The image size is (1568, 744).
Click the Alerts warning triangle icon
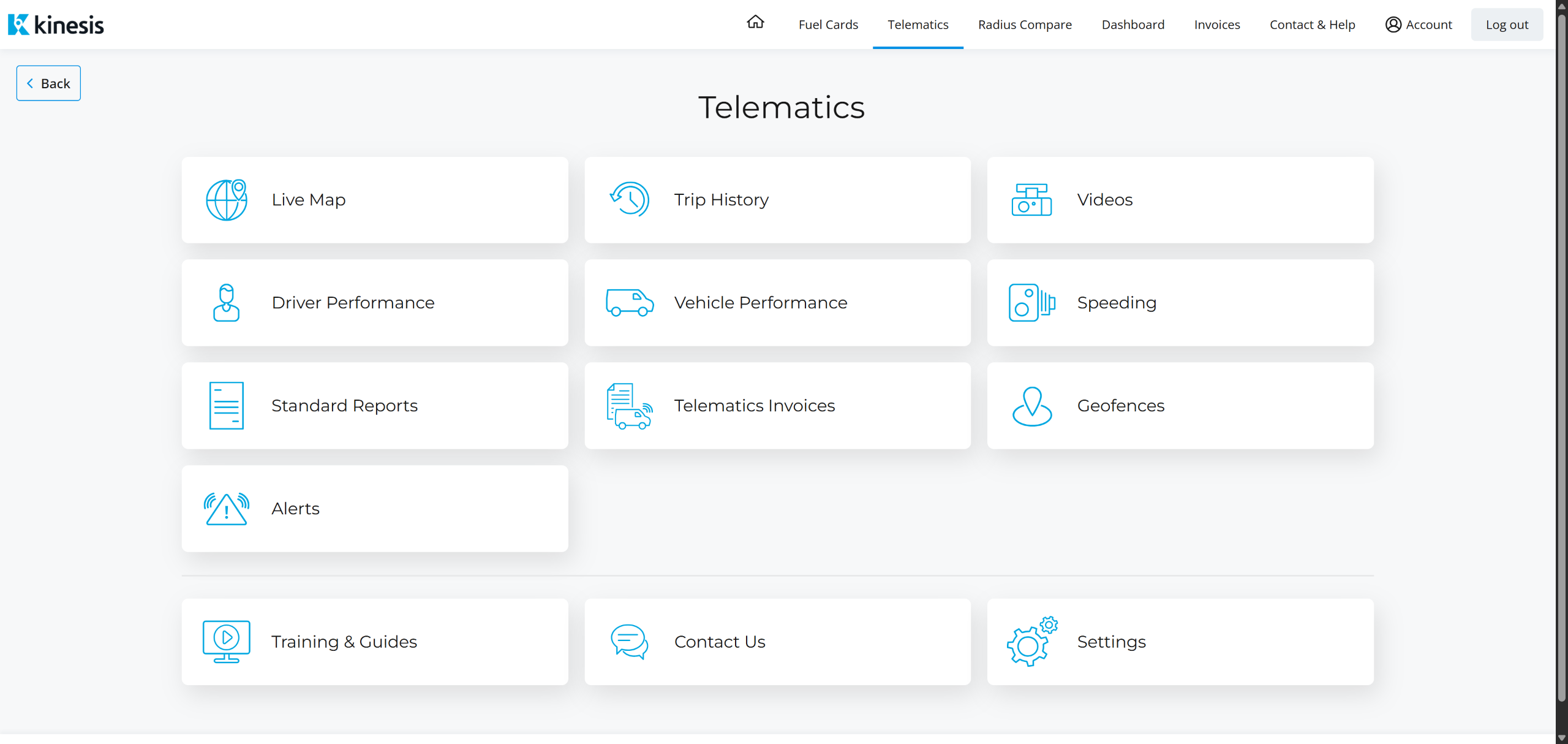(226, 509)
